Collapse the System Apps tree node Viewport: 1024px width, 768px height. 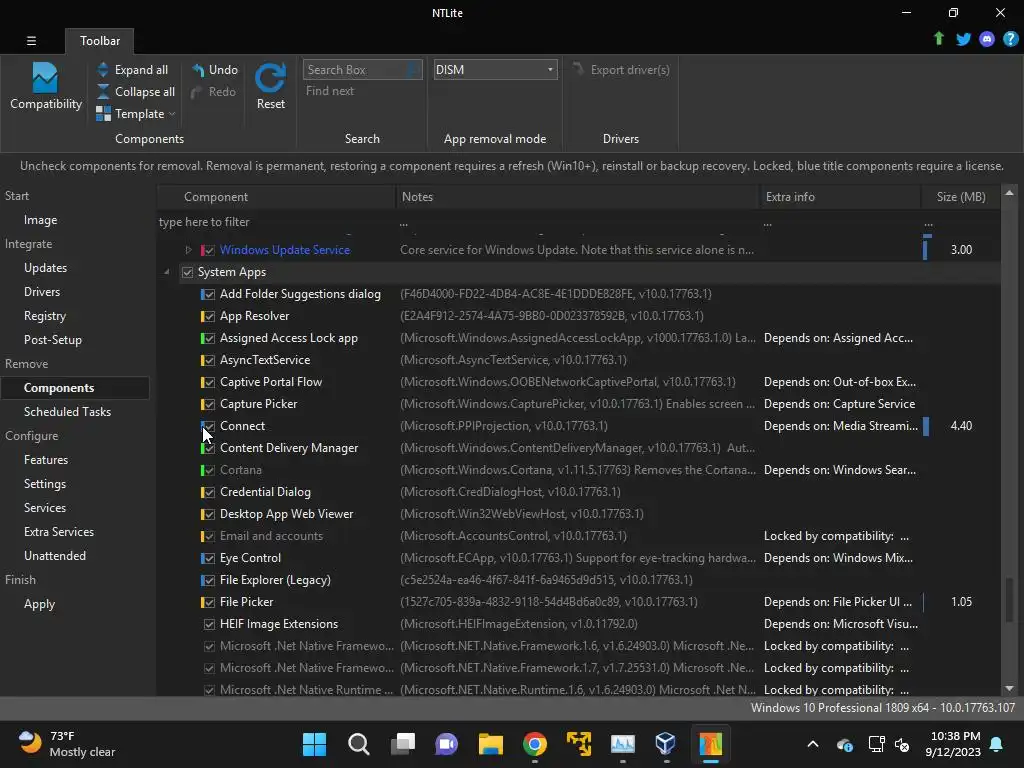click(167, 272)
